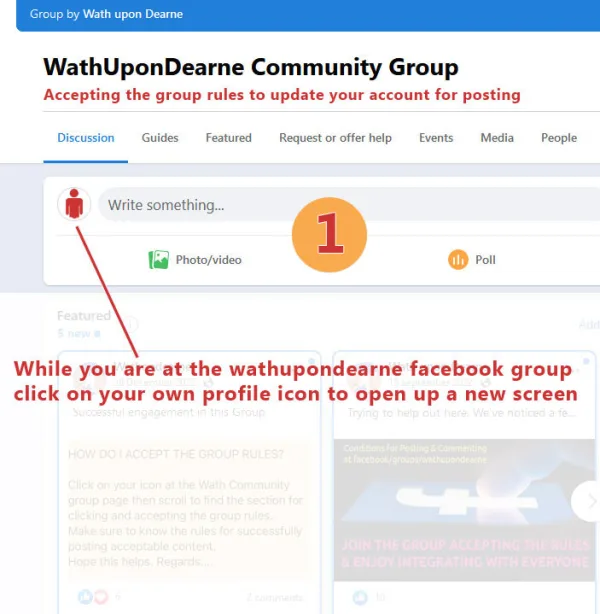Click the orange Poll icon
This screenshot has width=600, height=614.
click(x=458, y=260)
